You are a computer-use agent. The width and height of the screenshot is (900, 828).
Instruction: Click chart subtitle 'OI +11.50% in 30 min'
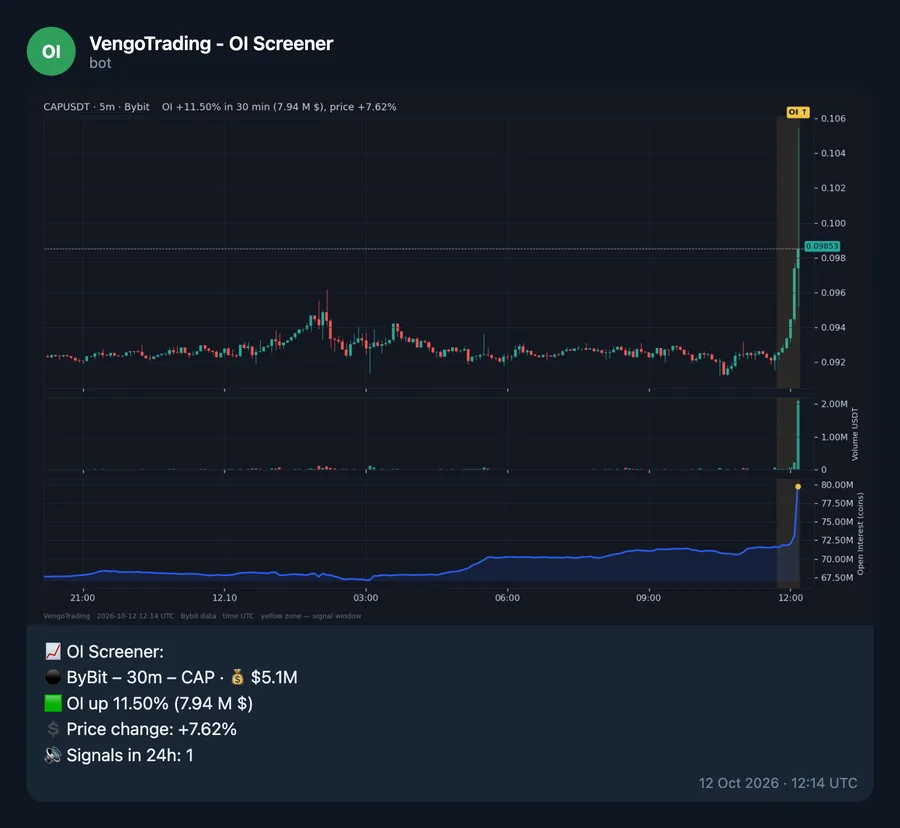click(x=216, y=107)
